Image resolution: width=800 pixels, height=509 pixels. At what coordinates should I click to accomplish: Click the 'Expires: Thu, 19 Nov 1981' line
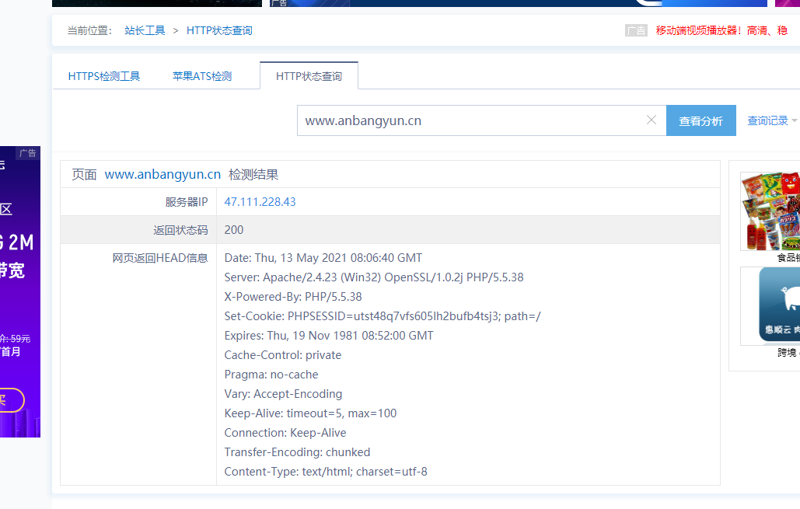coord(329,336)
